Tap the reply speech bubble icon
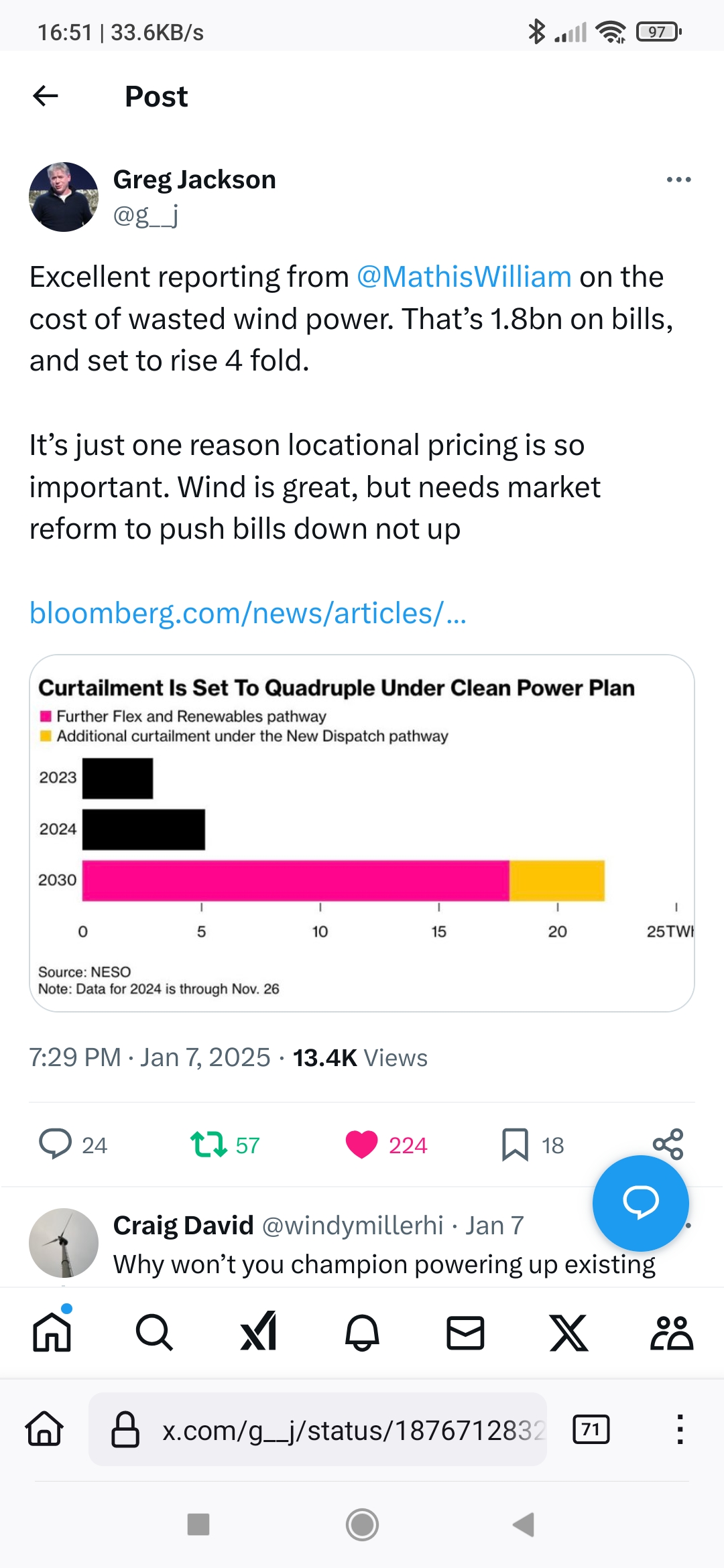Image resolution: width=724 pixels, height=1568 pixels. (55, 1144)
